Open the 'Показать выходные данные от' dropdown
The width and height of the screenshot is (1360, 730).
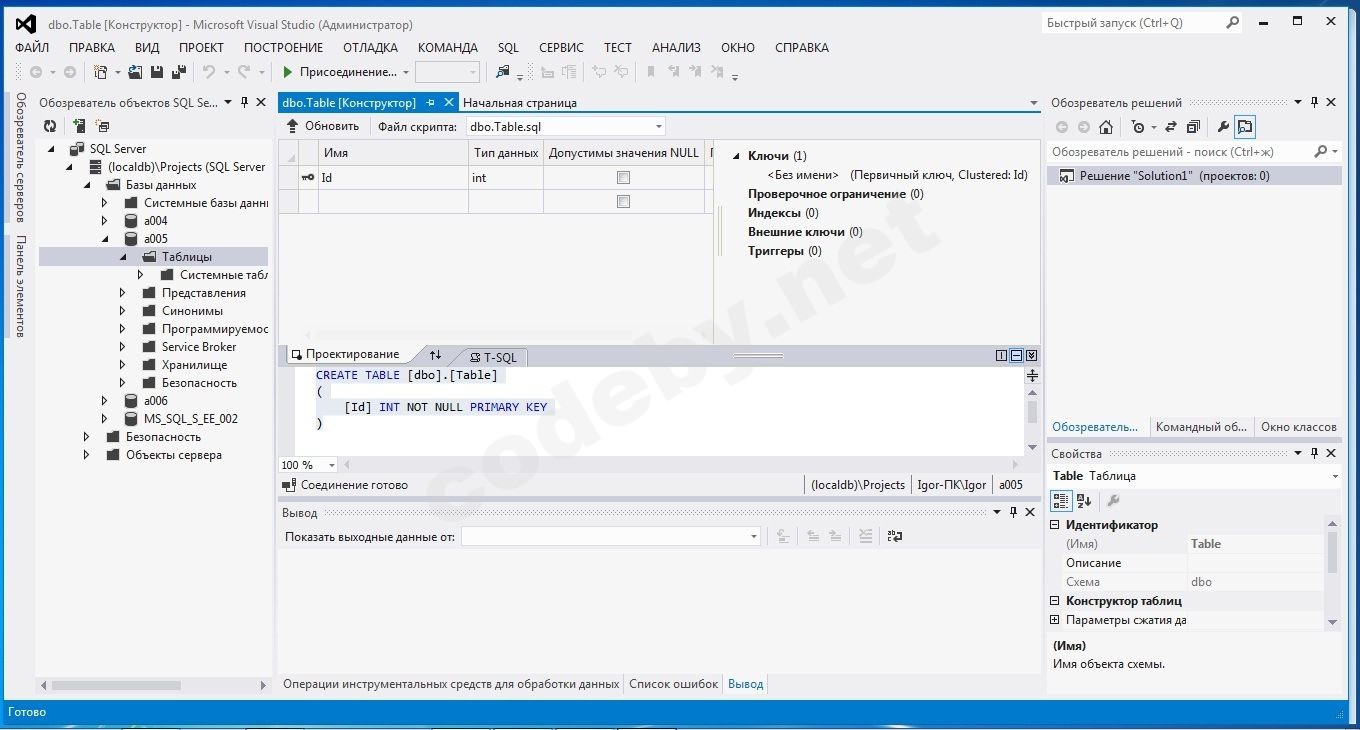[754, 537]
